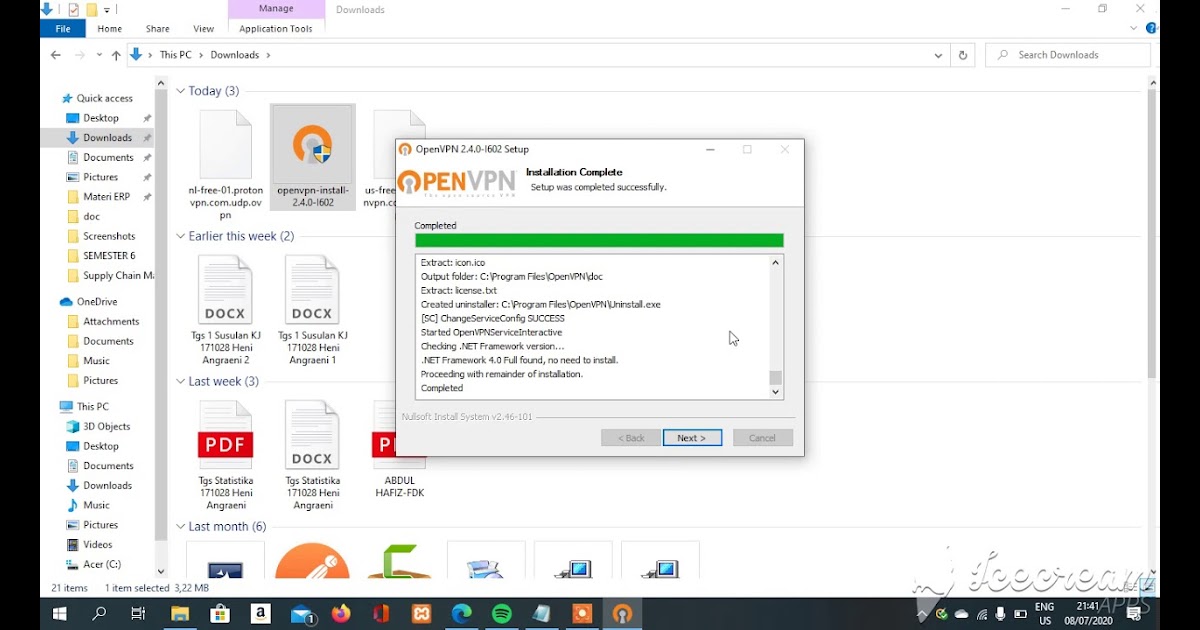Collapse the Last week group
Image resolution: width=1200 pixels, height=630 pixels.
[x=181, y=381]
